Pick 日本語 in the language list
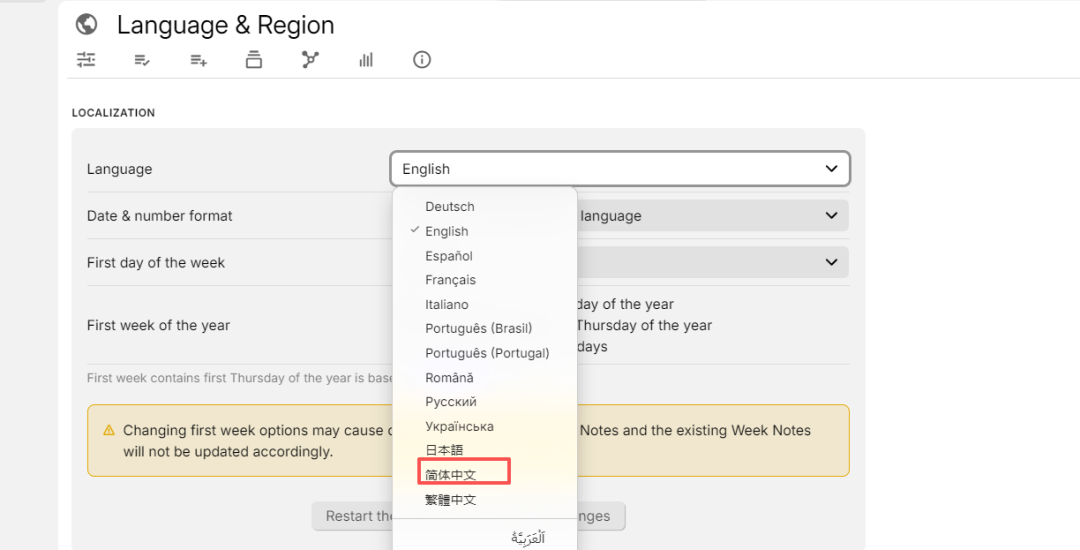This screenshot has height=550, width=1080. pyautogui.click(x=444, y=451)
